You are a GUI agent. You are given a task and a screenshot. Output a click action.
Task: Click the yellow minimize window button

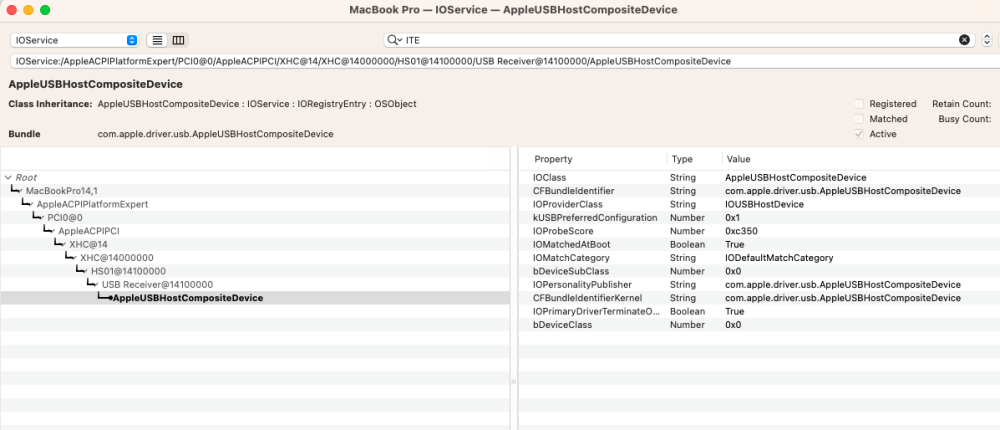[28, 10]
